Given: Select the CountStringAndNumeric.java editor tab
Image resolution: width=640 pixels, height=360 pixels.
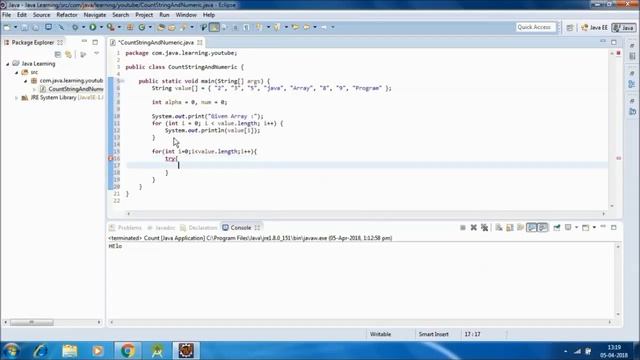Looking at the screenshot, I should [x=156, y=42].
